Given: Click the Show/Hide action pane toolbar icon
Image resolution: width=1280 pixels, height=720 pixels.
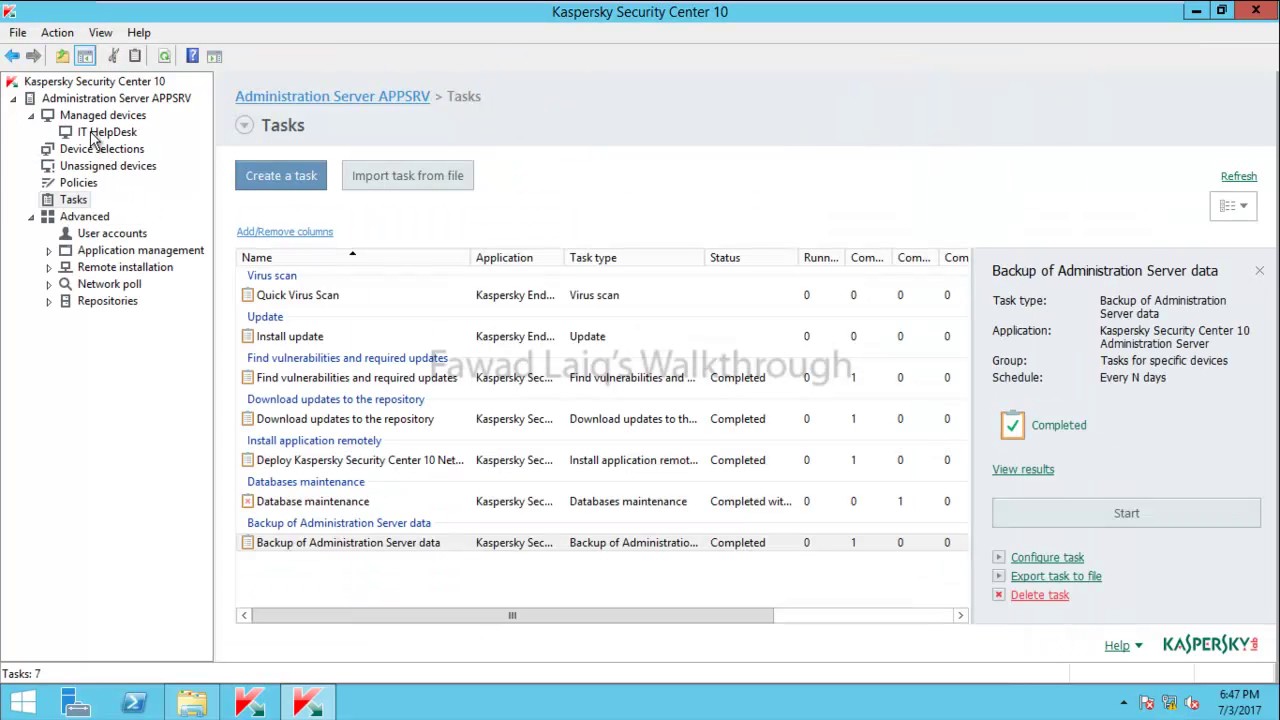Looking at the screenshot, I should click(214, 56).
